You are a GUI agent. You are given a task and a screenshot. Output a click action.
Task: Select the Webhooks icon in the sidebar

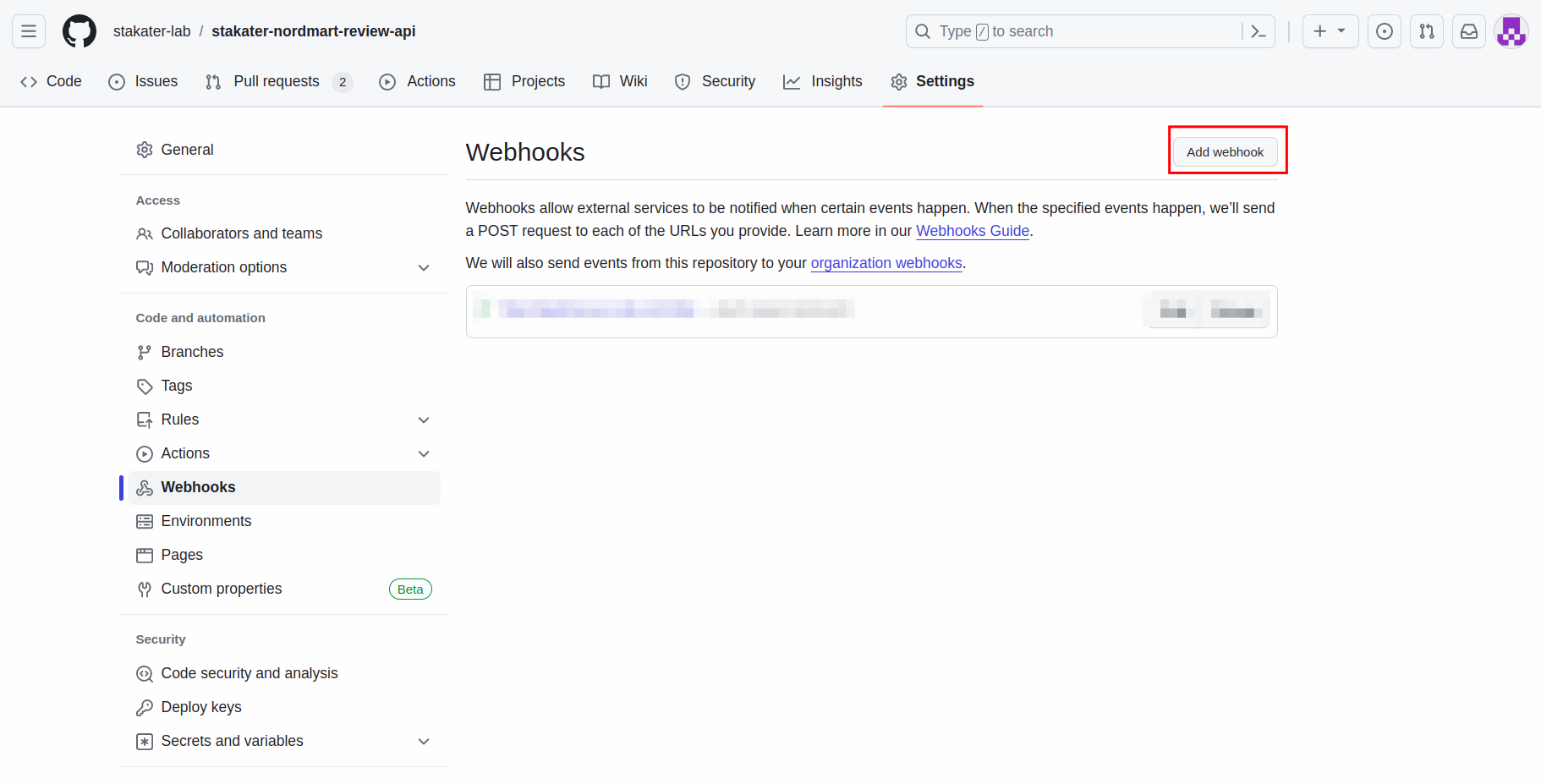[x=145, y=487]
